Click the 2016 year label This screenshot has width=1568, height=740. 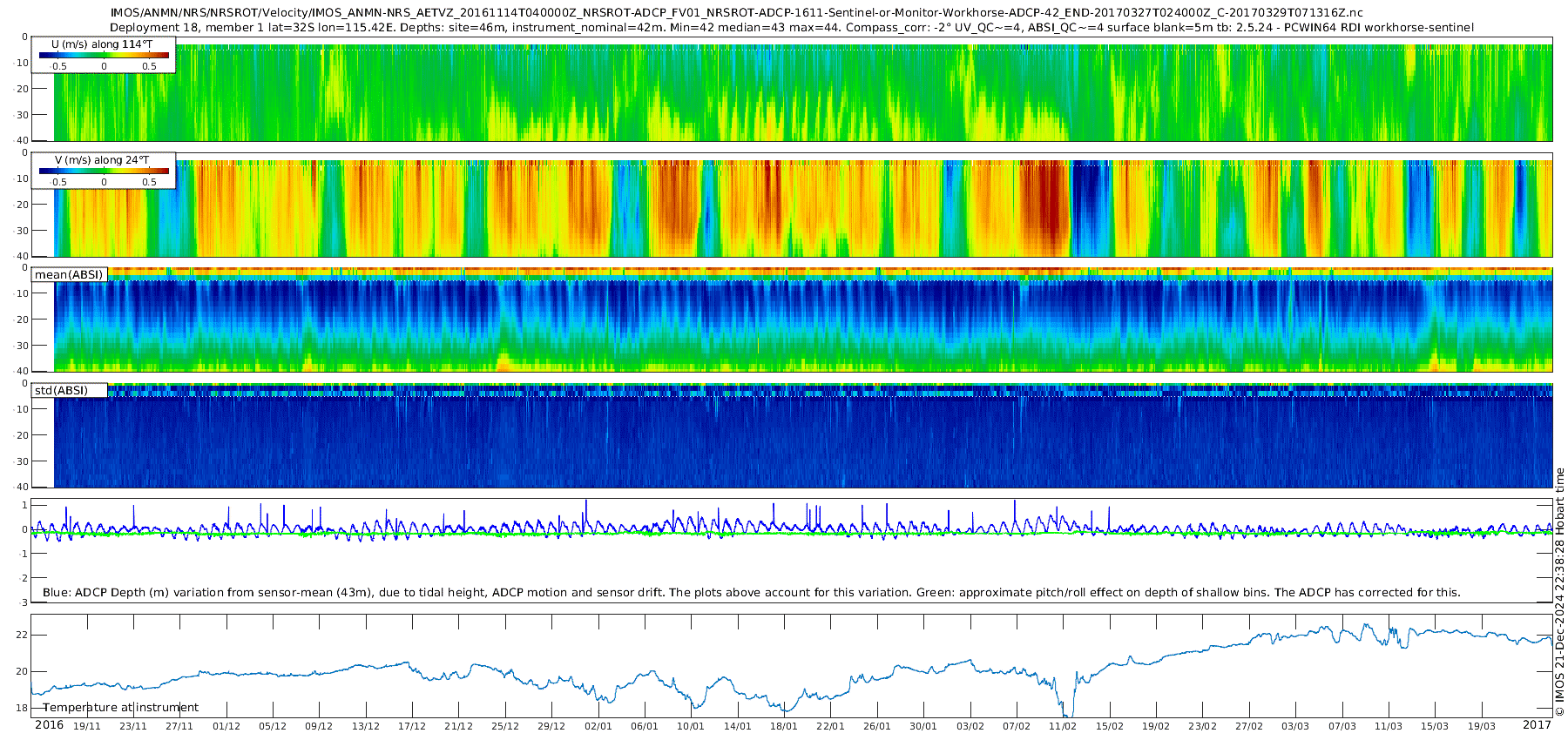pyautogui.click(x=49, y=725)
